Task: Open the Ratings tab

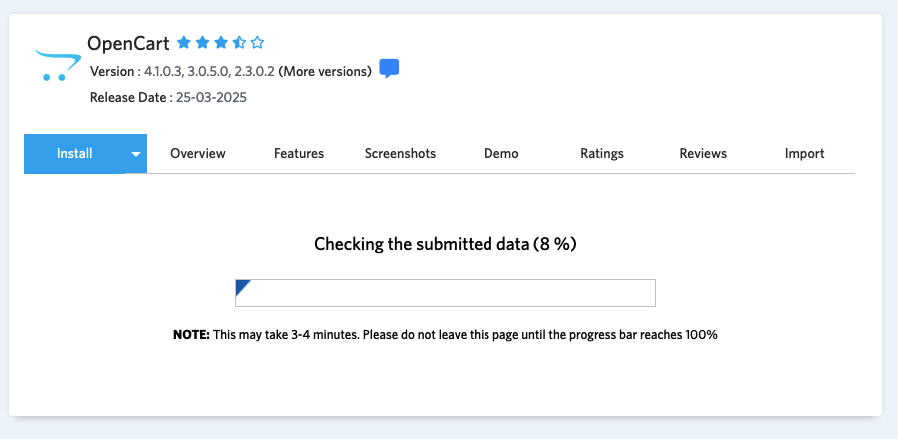Action: point(602,153)
